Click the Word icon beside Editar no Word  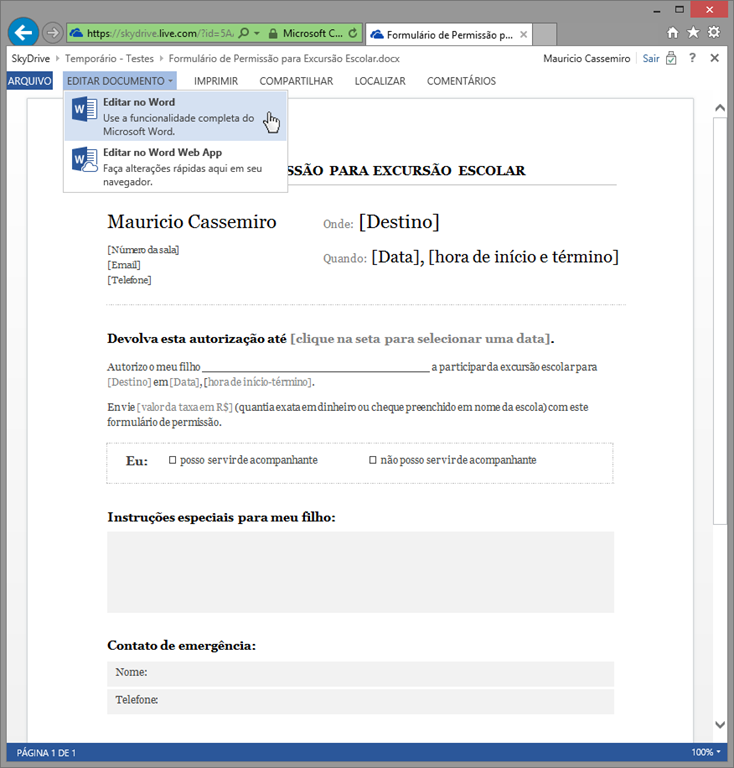pyautogui.click(x=84, y=110)
